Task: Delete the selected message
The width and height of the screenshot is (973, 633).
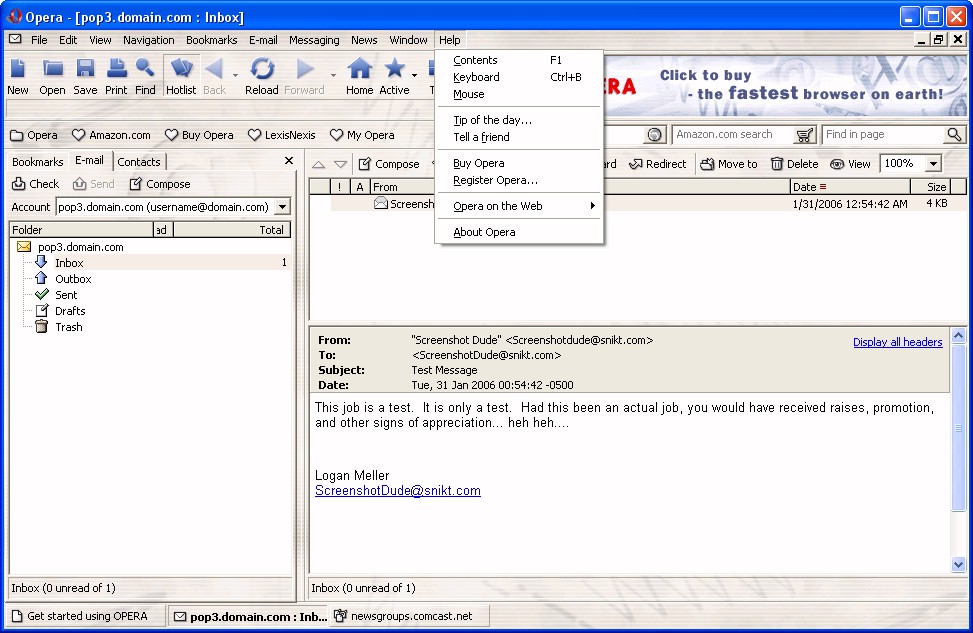Action: [x=795, y=164]
